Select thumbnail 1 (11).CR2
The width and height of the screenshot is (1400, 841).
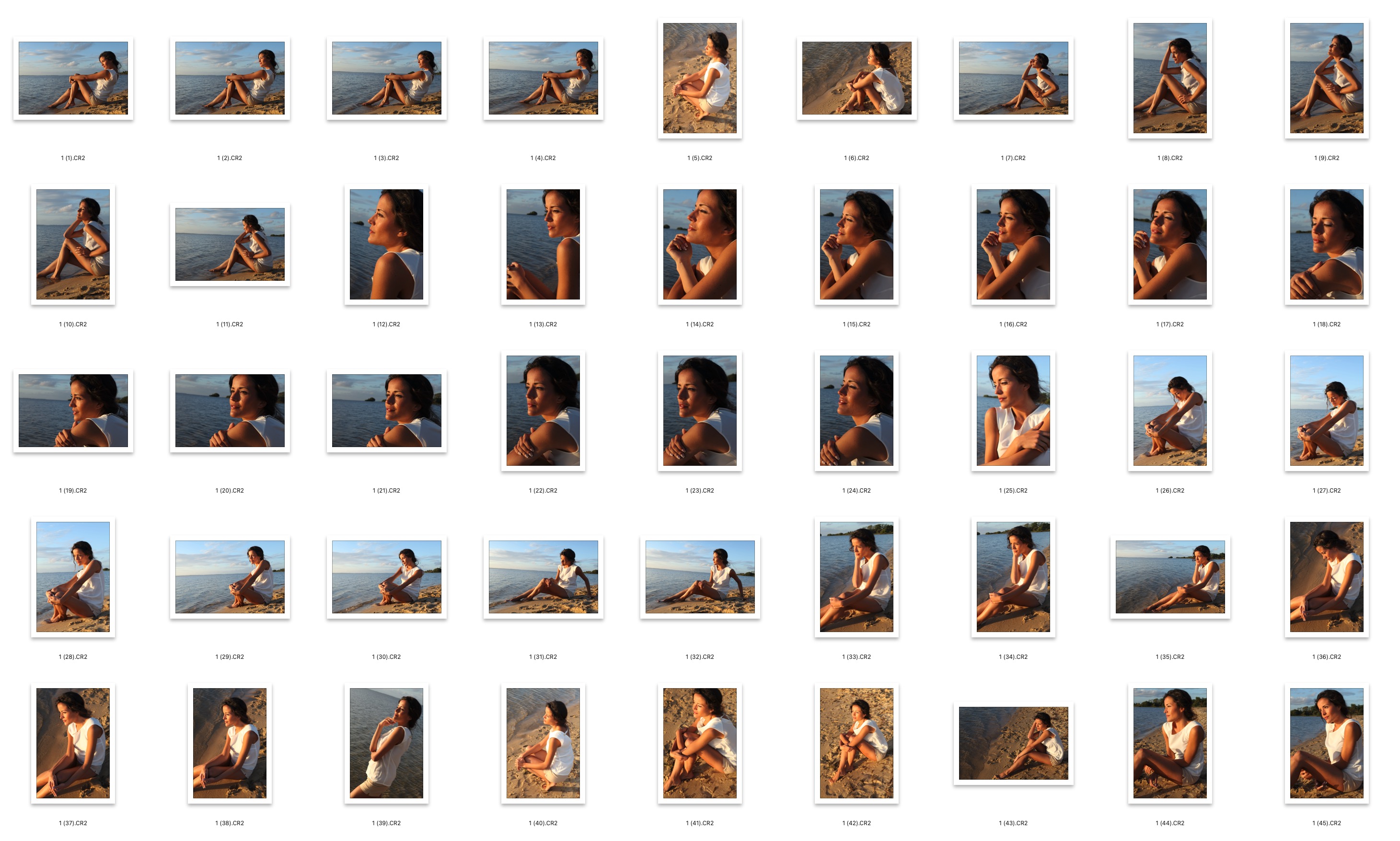click(230, 244)
